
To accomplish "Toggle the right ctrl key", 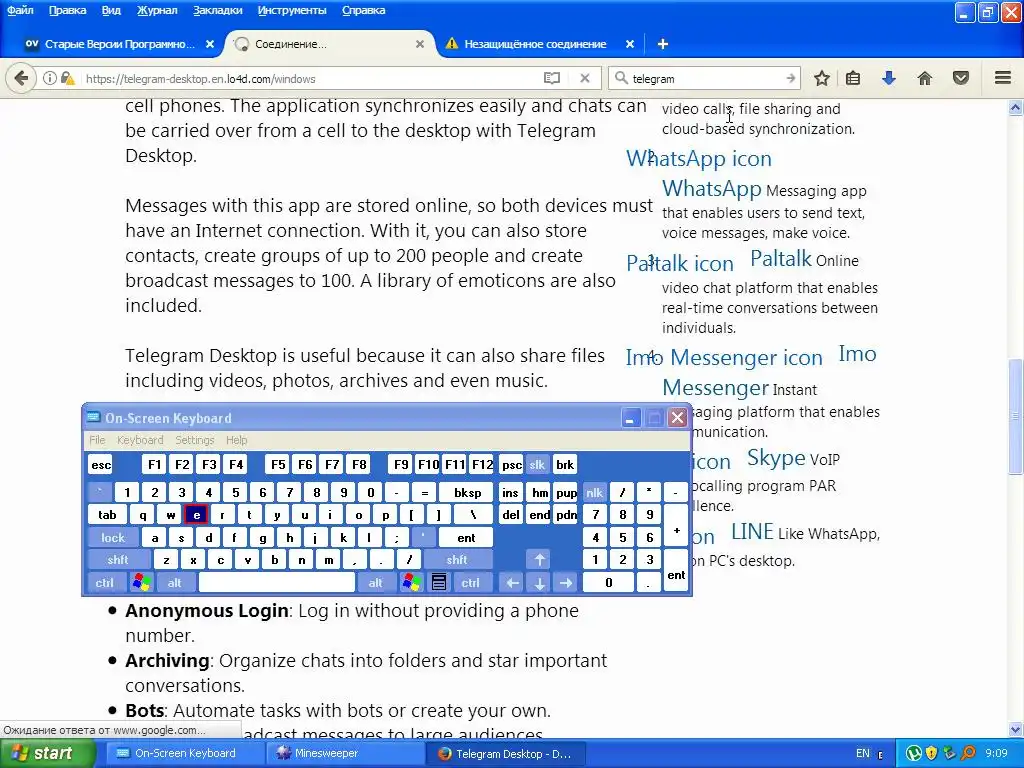I will tap(471, 583).
